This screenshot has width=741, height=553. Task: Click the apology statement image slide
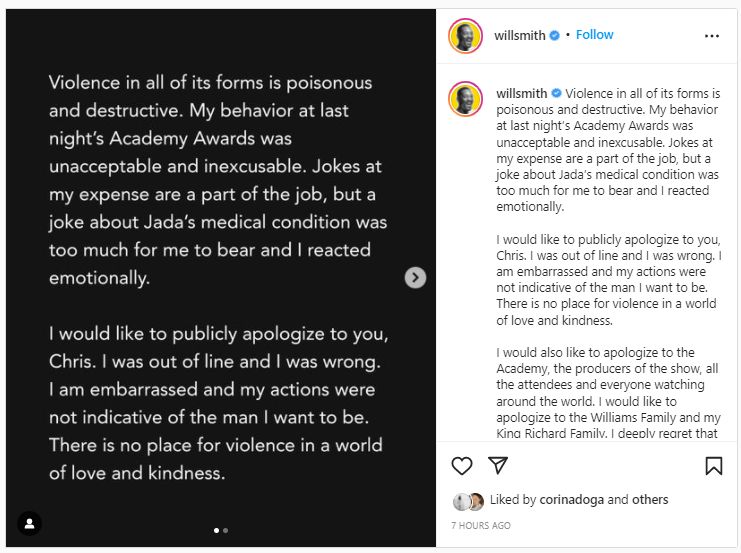[221, 278]
